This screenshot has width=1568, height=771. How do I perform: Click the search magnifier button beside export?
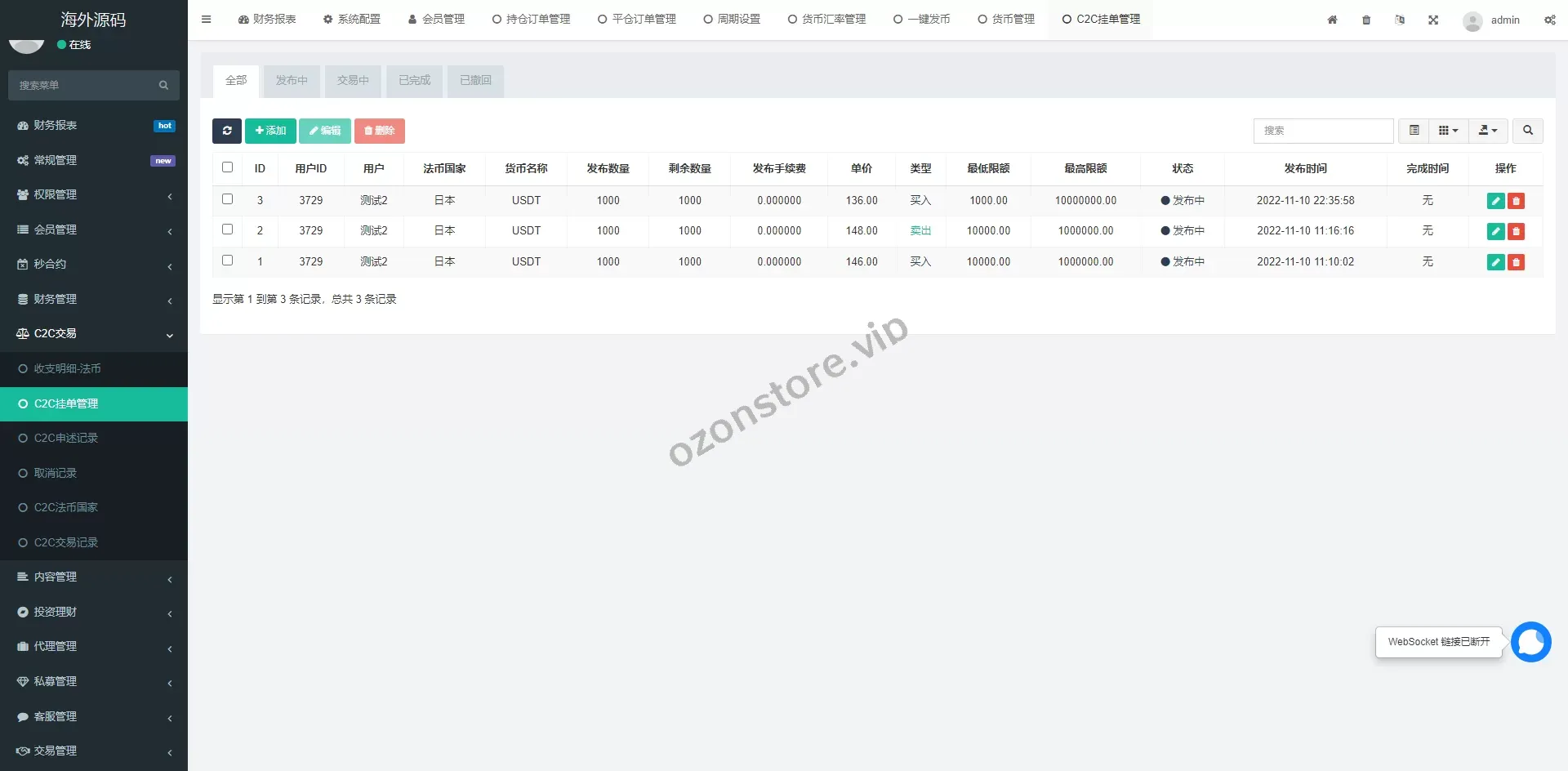(1527, 131)
